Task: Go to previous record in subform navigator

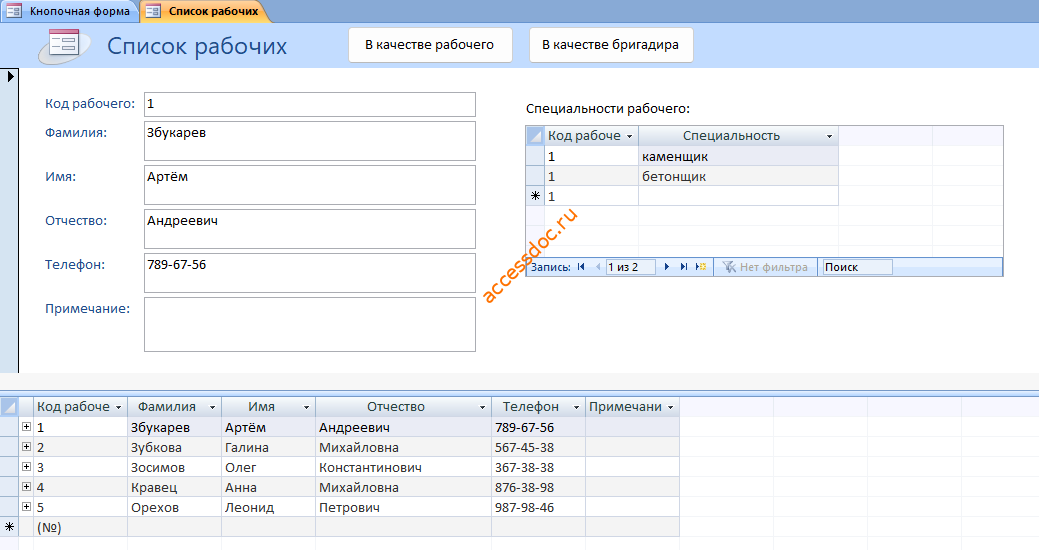Action: 598,267
